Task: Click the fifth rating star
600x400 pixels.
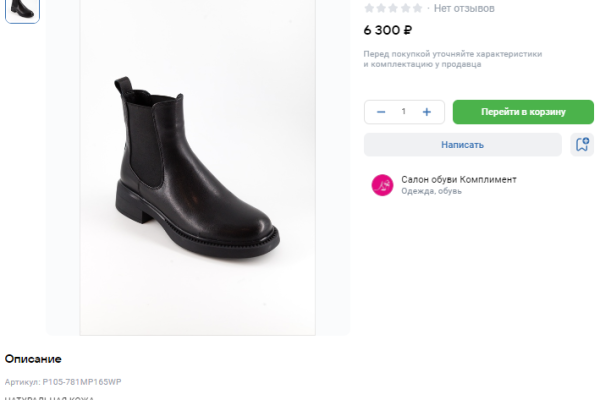Action: 418,8
